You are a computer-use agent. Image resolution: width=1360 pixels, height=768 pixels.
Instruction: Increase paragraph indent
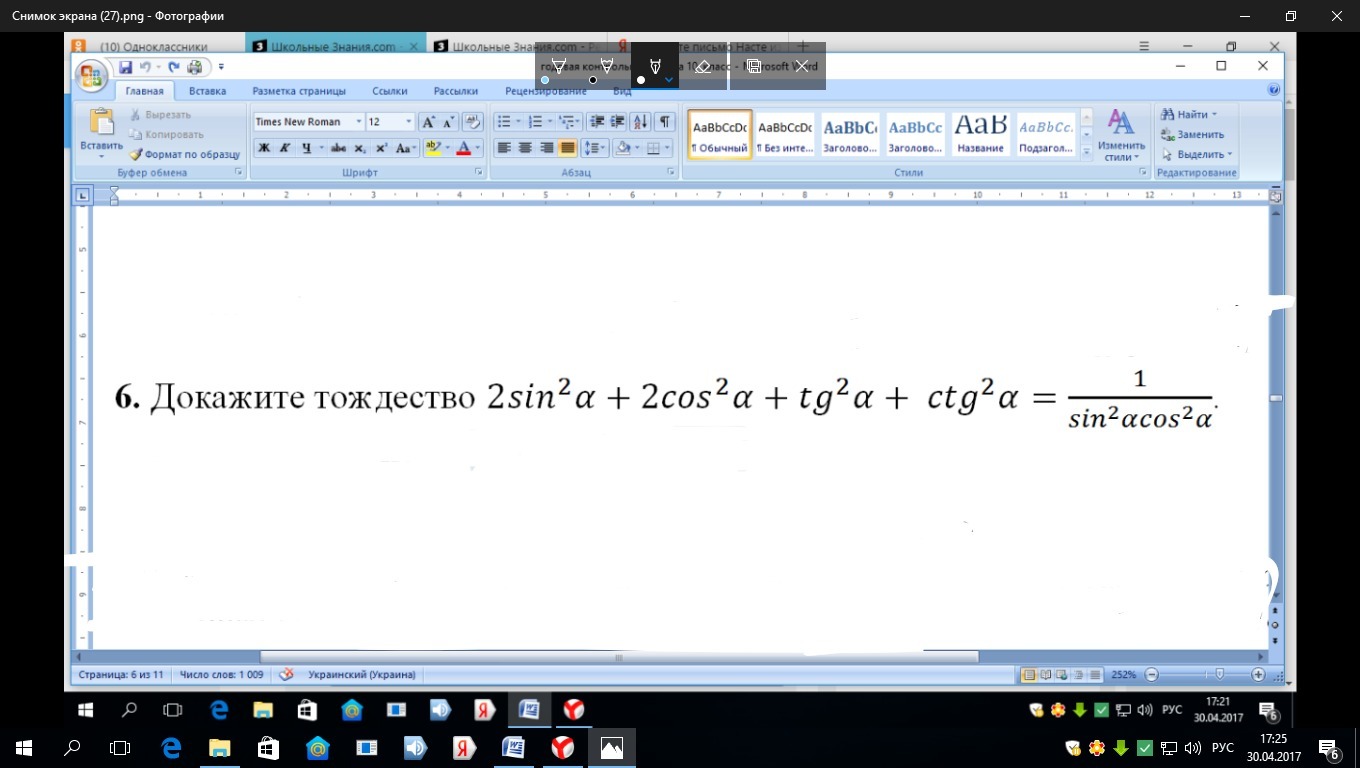click(x=617, y=122)
